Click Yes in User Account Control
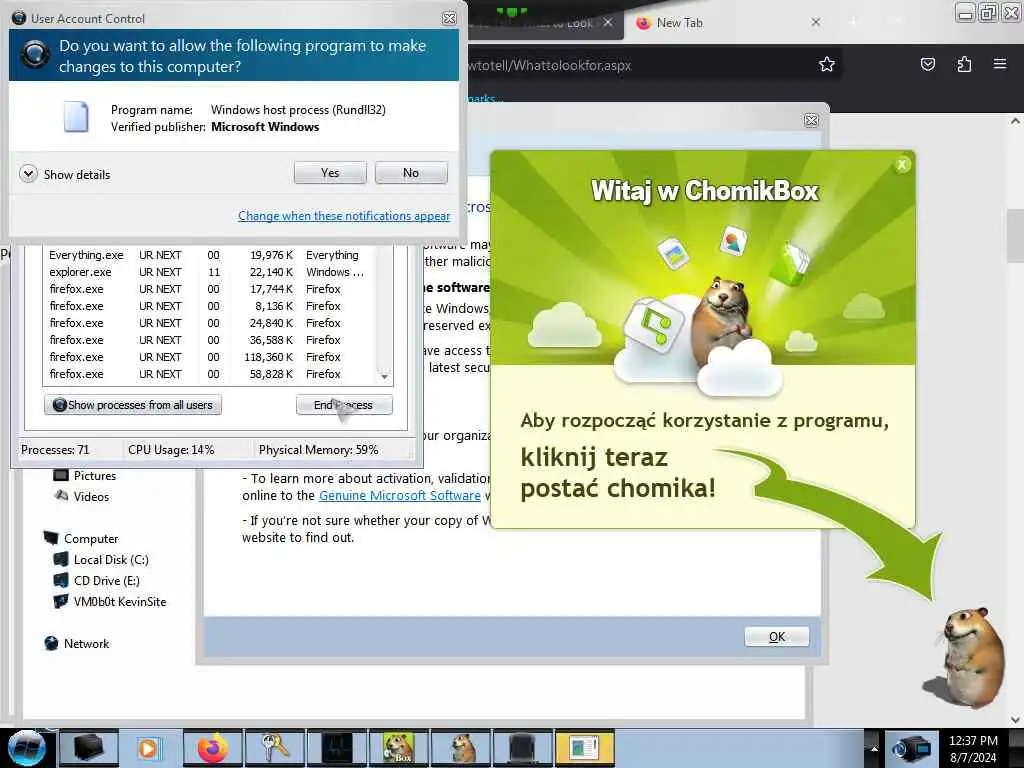The image size is (1024, 768). 330,173
